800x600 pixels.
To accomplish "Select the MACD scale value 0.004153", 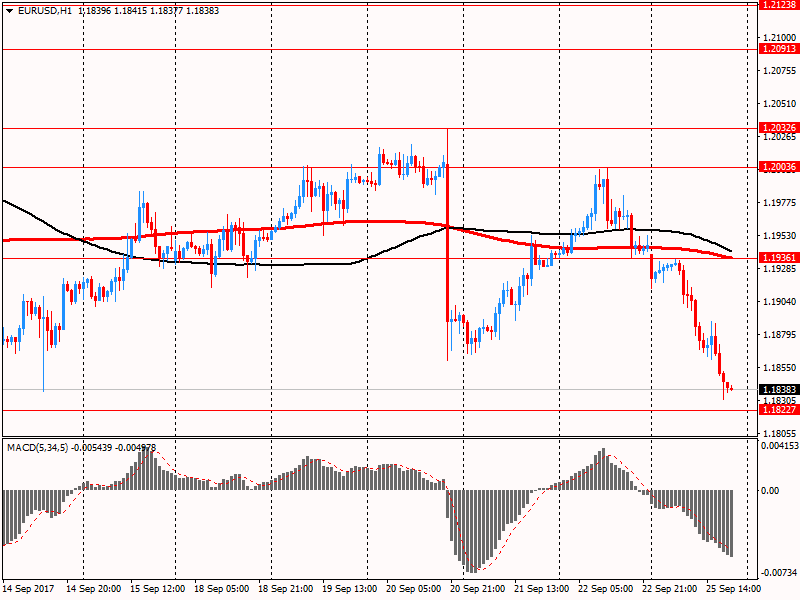I will tap(780, 446).
